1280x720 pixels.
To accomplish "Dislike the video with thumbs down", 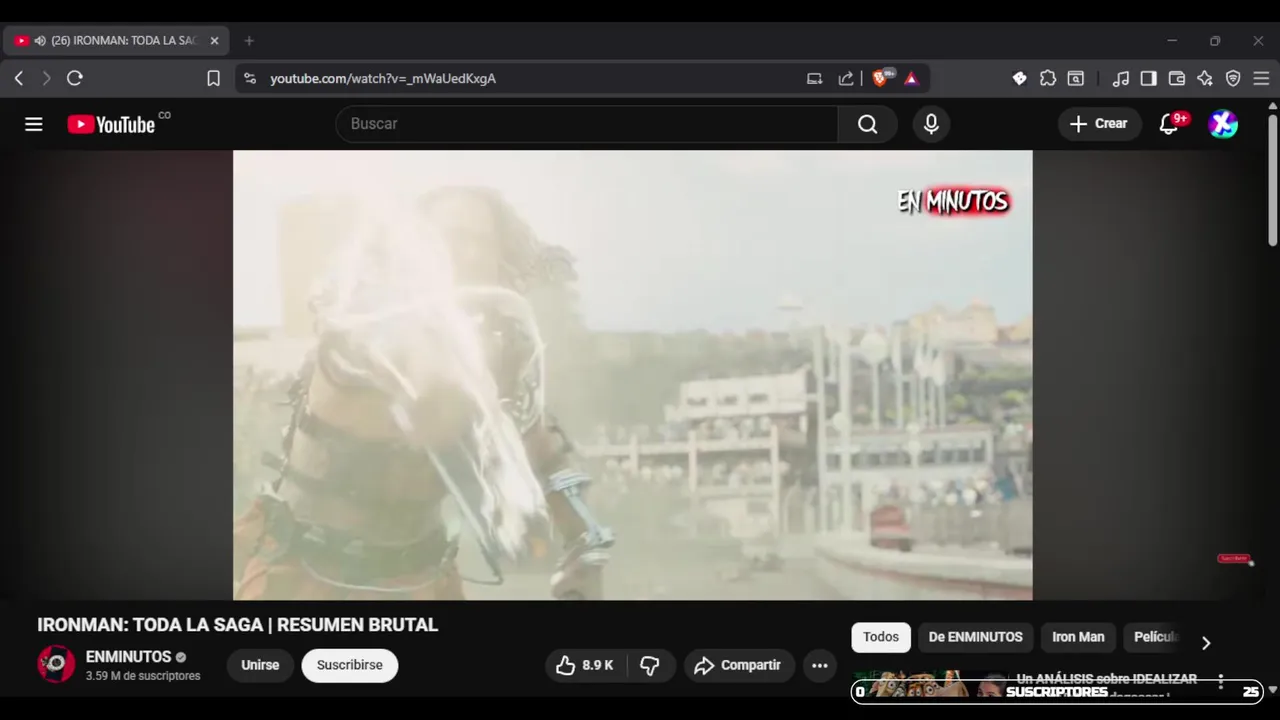I will [x=650, y=665].
